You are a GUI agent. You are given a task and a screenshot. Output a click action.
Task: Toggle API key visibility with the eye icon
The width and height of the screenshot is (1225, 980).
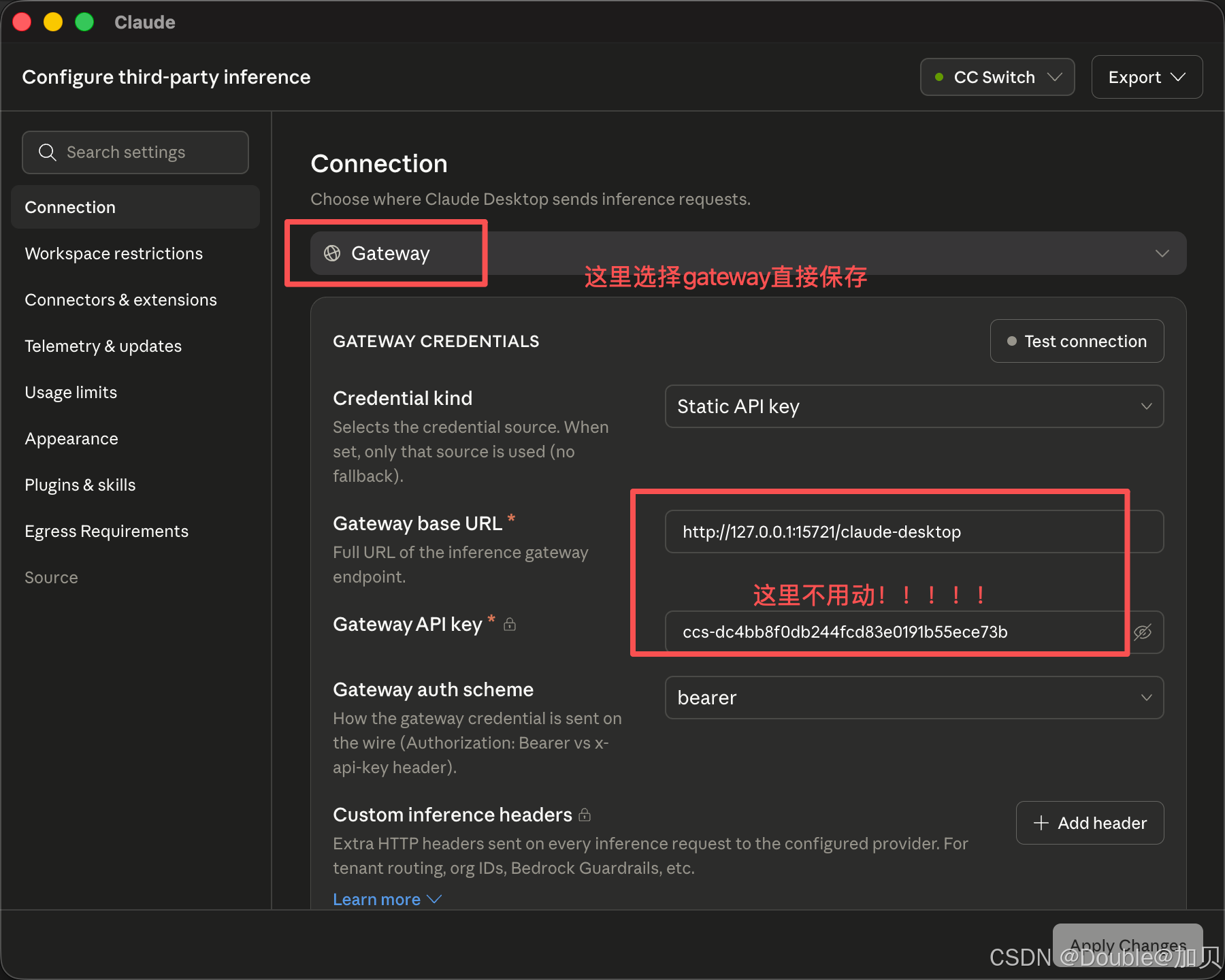1143,632
